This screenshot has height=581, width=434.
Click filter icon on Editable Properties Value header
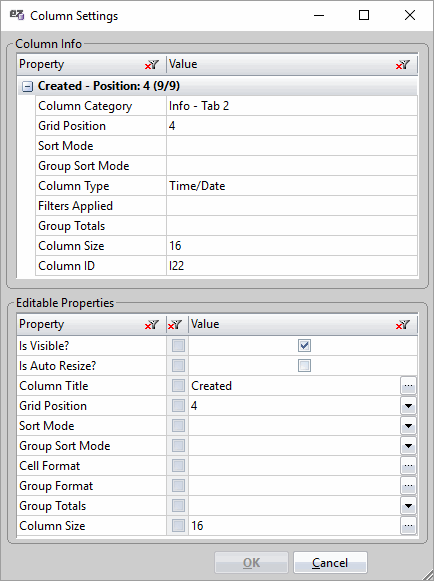coord(402,325)
